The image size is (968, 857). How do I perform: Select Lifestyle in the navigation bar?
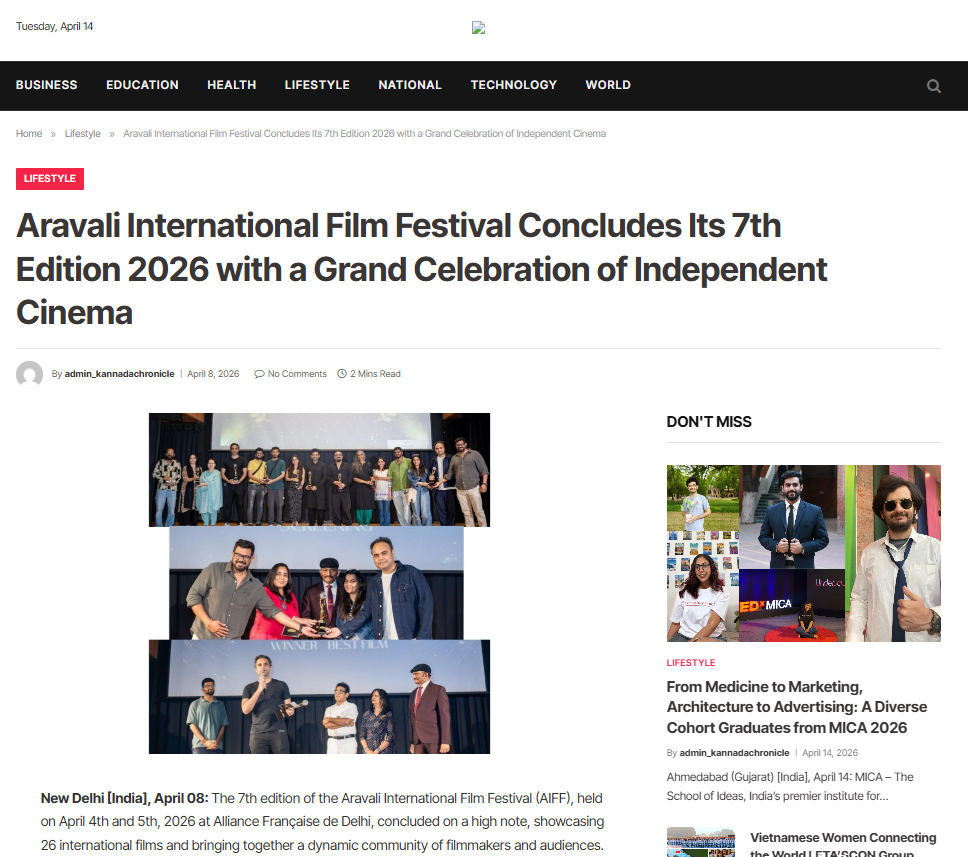tap(316, 85)
